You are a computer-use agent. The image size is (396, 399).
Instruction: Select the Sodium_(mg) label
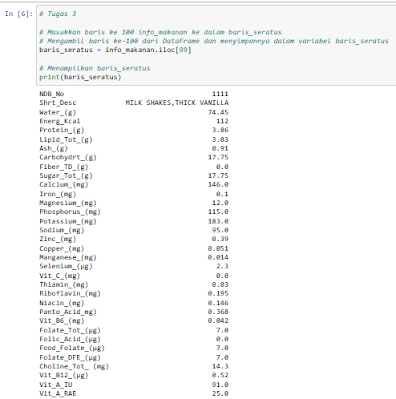[62, 230]
